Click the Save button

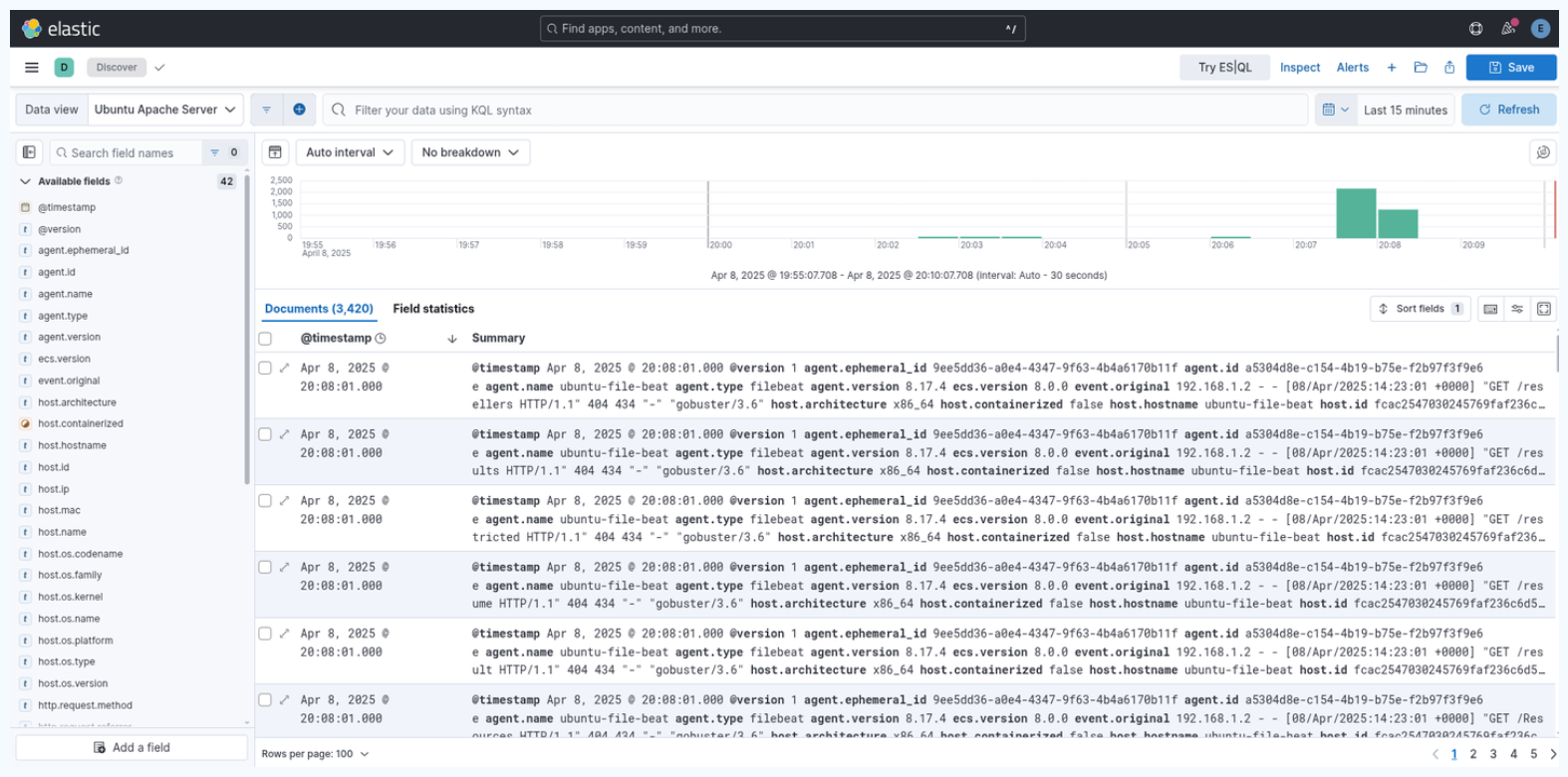pos(1511,68)
